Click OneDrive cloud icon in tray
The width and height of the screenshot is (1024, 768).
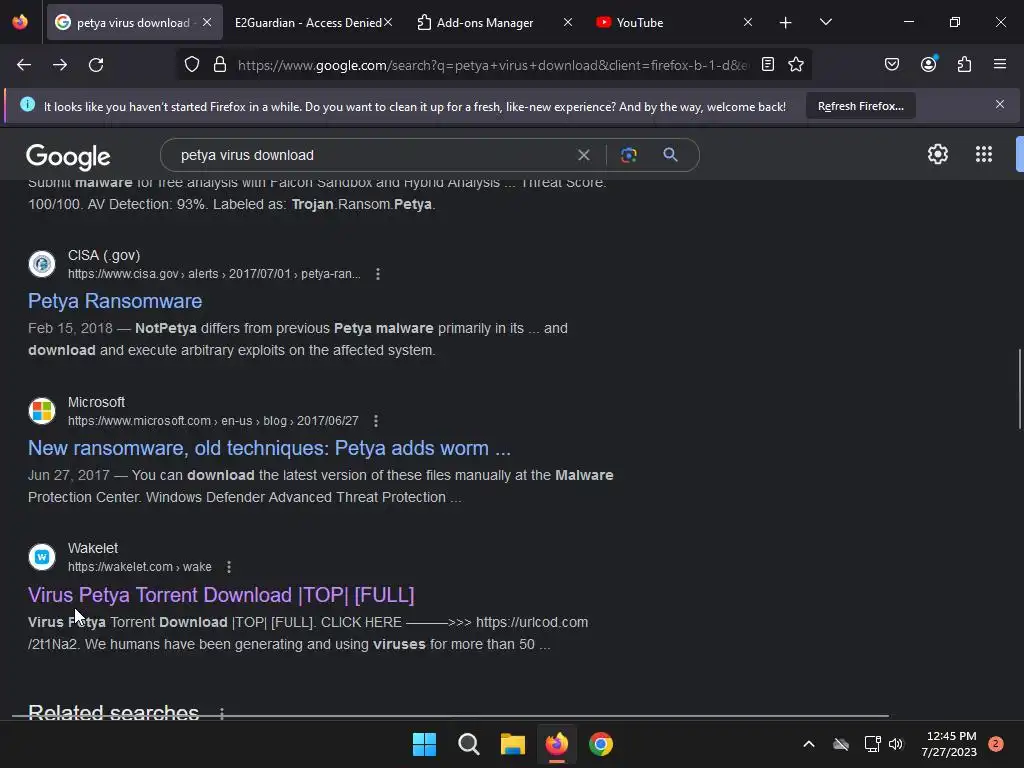841,744
